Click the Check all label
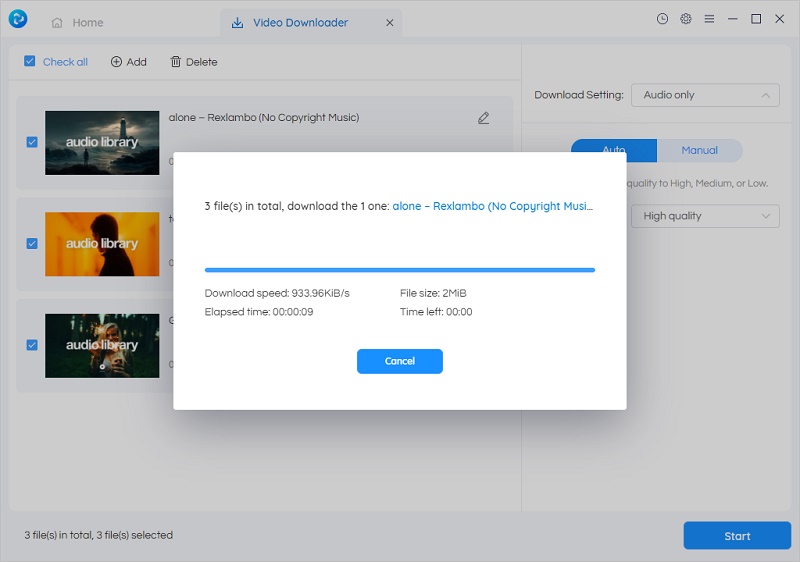The width and height of the screenshot is (800, 562). [65, 62]
